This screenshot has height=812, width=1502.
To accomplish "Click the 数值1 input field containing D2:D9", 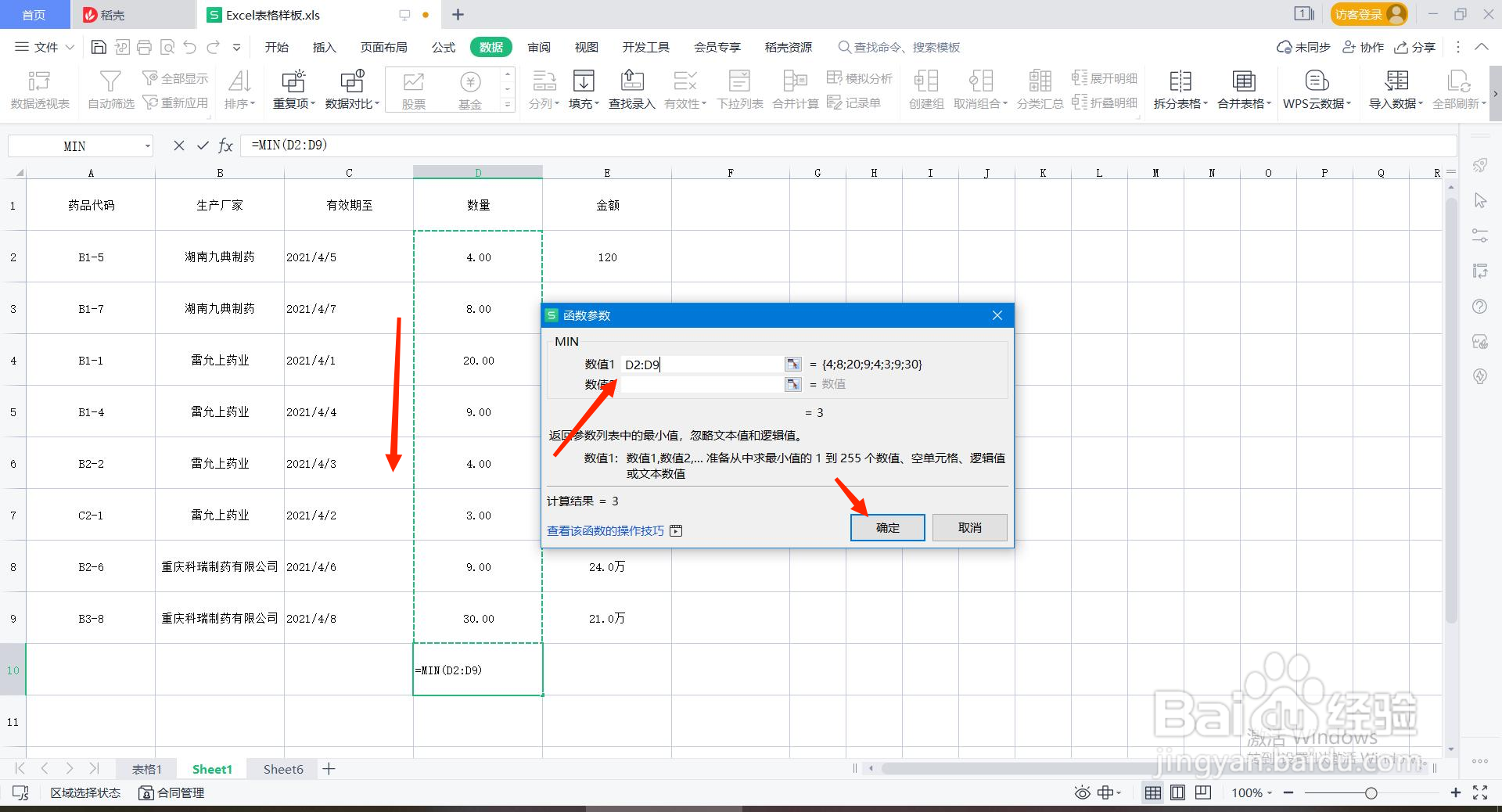I will tap(702, 364).
